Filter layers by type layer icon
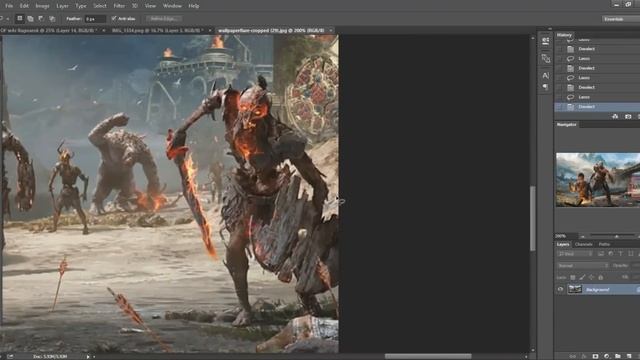The height and width of the screenshot is (360, 640). click(x=620, y=254)
